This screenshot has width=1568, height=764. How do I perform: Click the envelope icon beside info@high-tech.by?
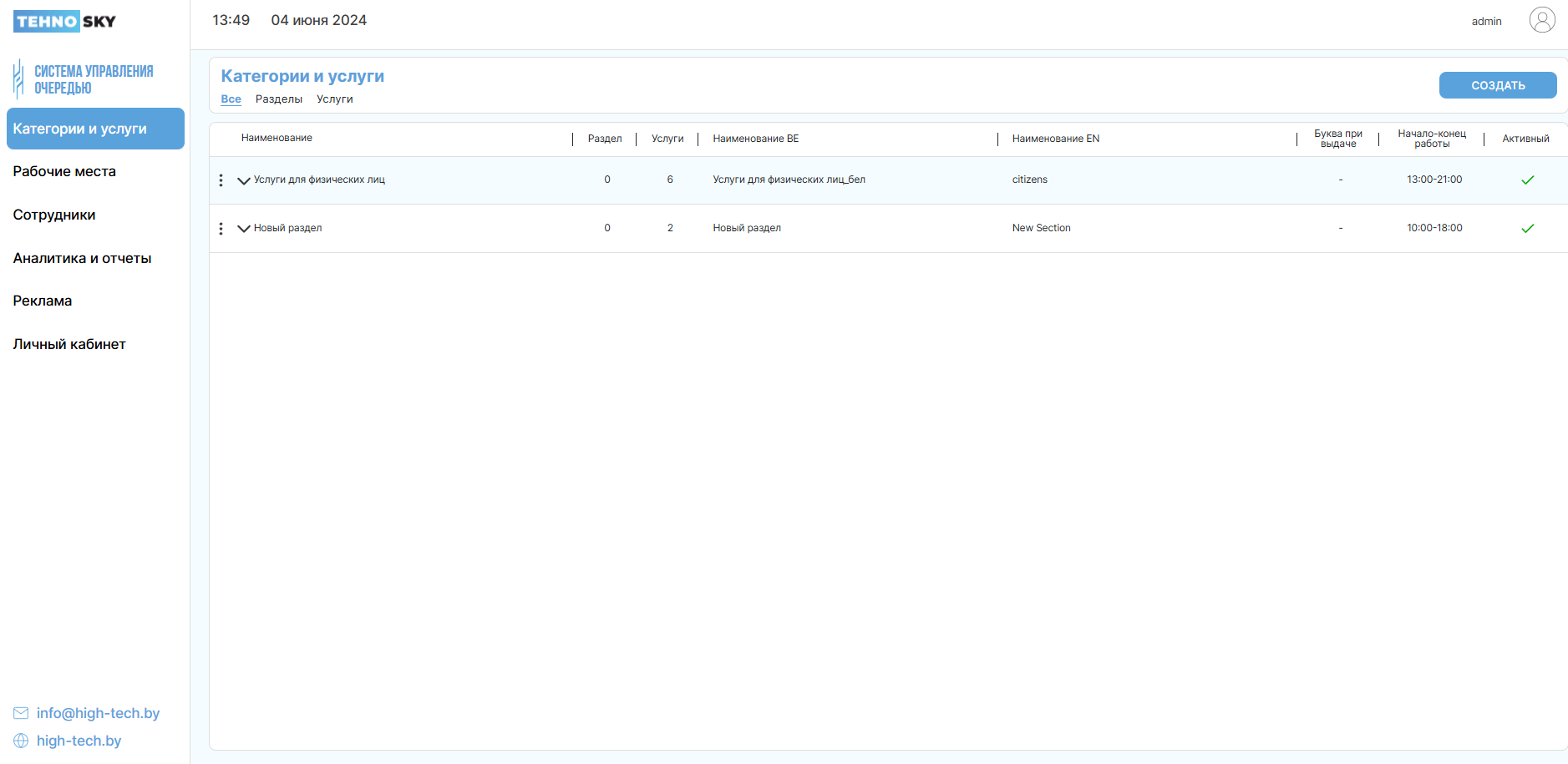click(21, 713)
